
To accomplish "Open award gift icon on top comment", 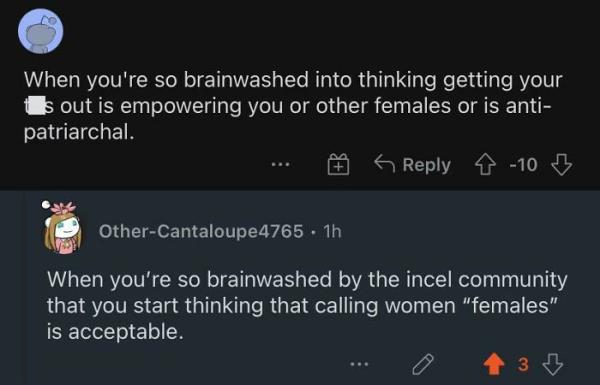I will [338, 165].
